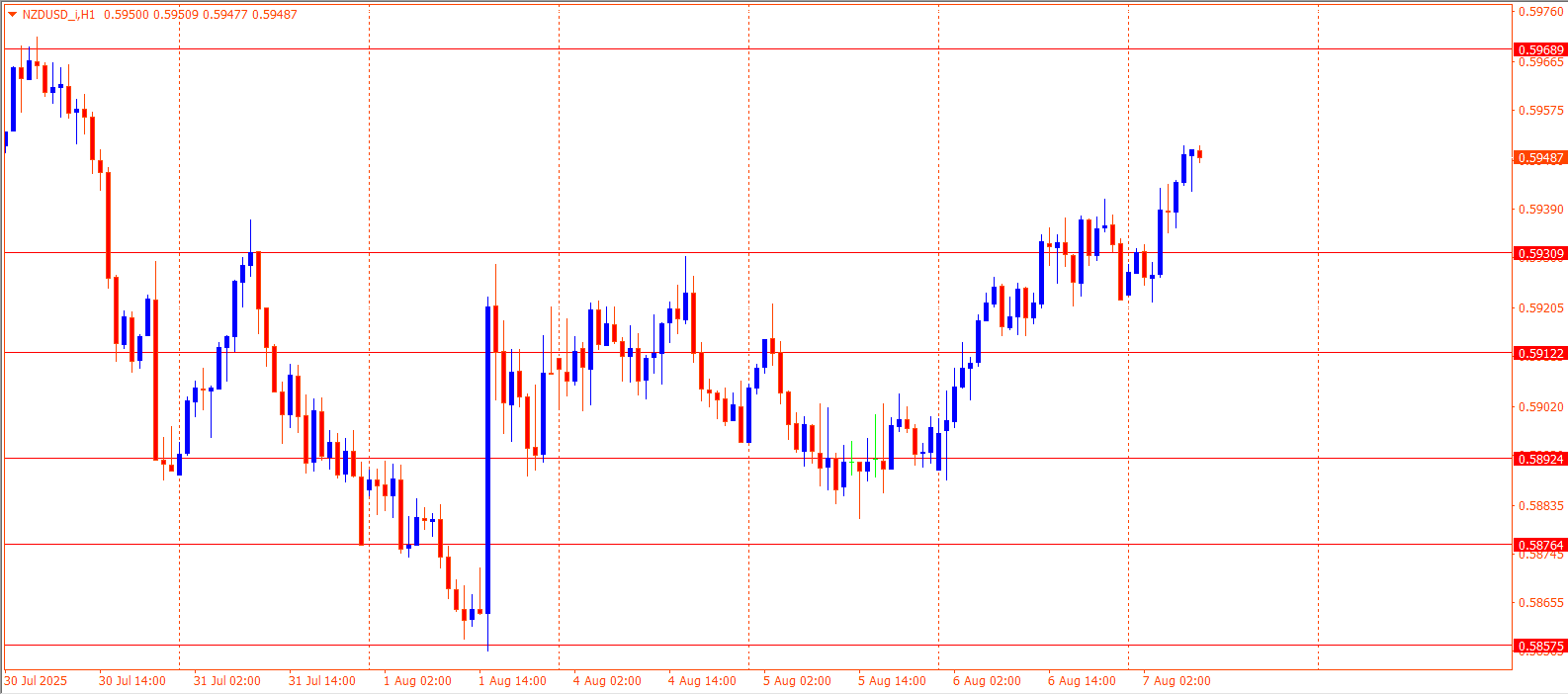Click the 0.59390 price scale value
Image resolution: width=1568 pixels, height=695 pixels.
point(1541,210)
